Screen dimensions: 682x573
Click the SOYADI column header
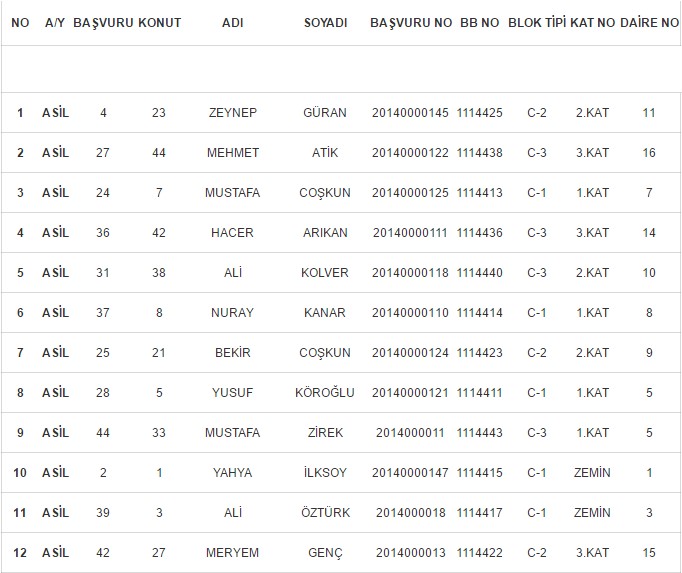[326, 22]
